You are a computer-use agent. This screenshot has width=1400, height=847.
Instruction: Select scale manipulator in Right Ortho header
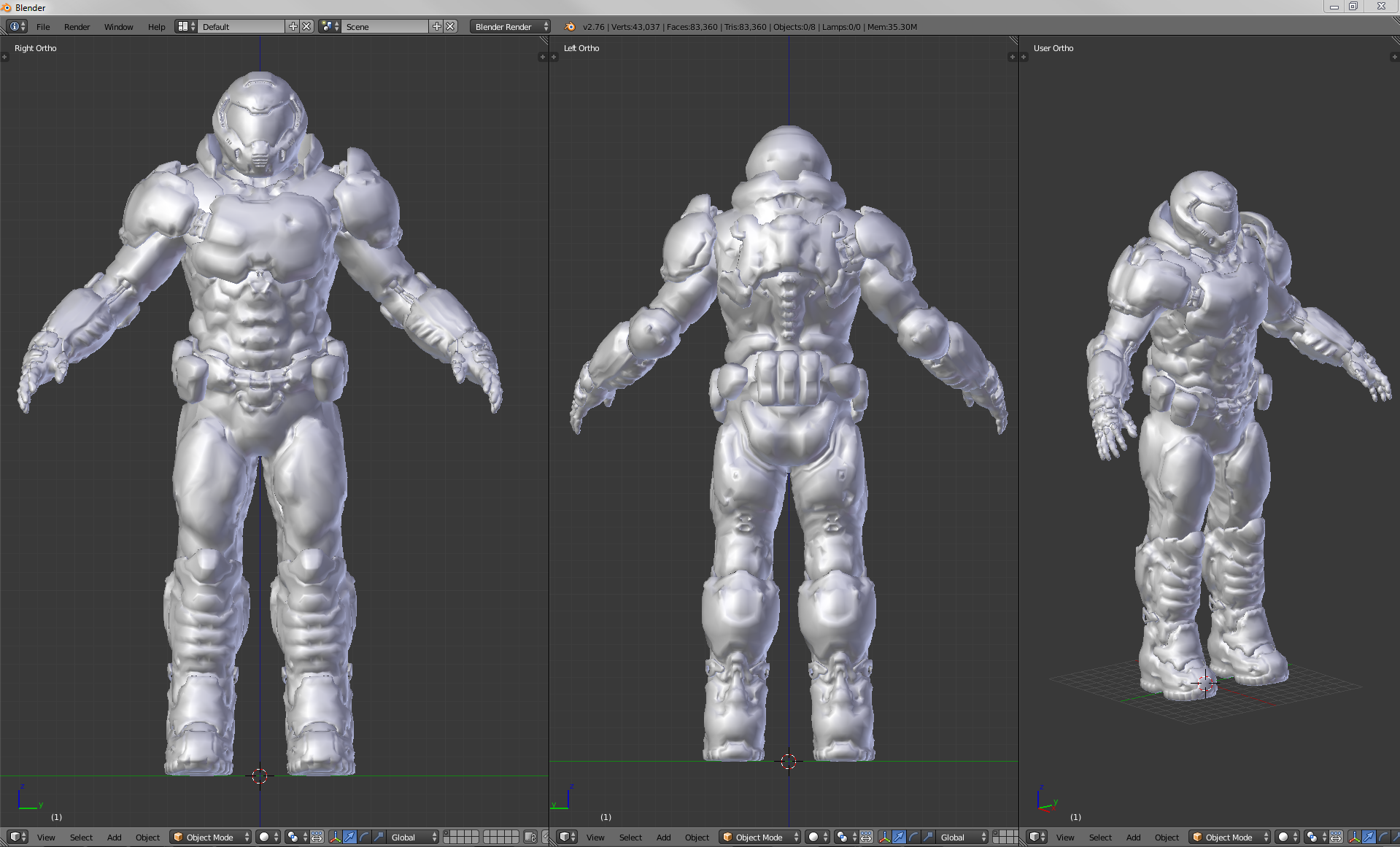[379, 837]
